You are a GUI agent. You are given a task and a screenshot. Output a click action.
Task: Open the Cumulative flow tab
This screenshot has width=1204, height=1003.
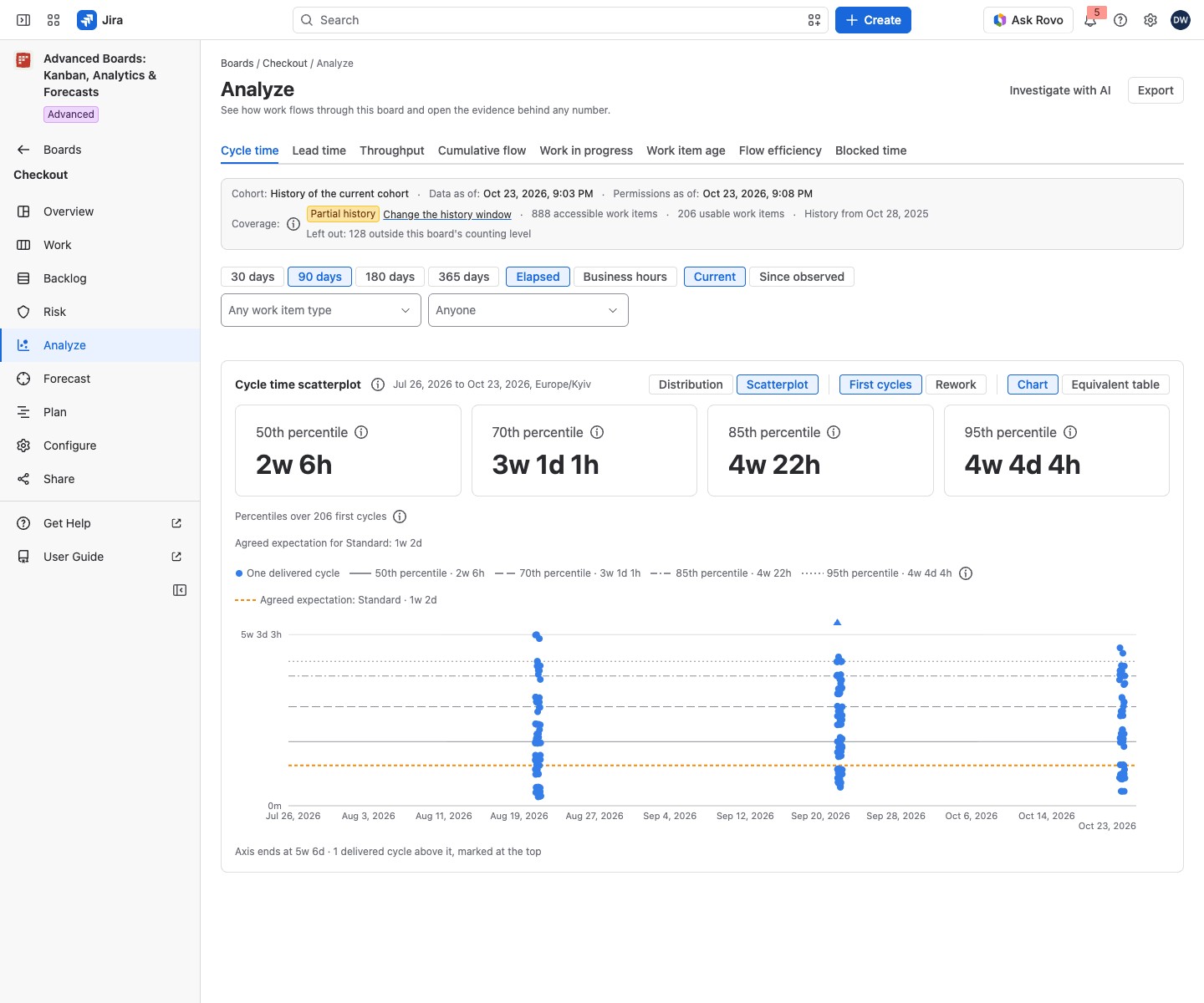(482, 150)
